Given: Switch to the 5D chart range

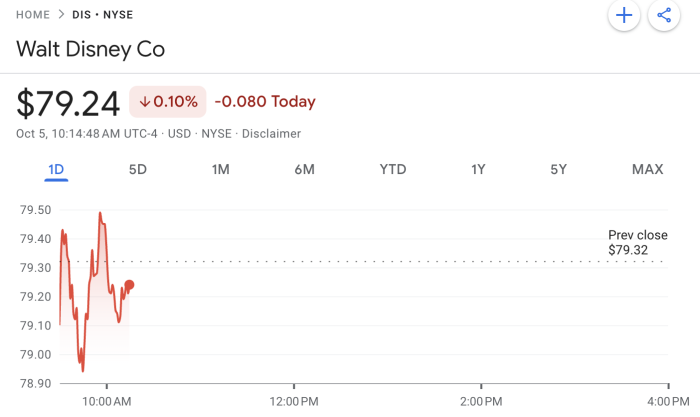Looking at the screenshot, I should pos(138,170).
